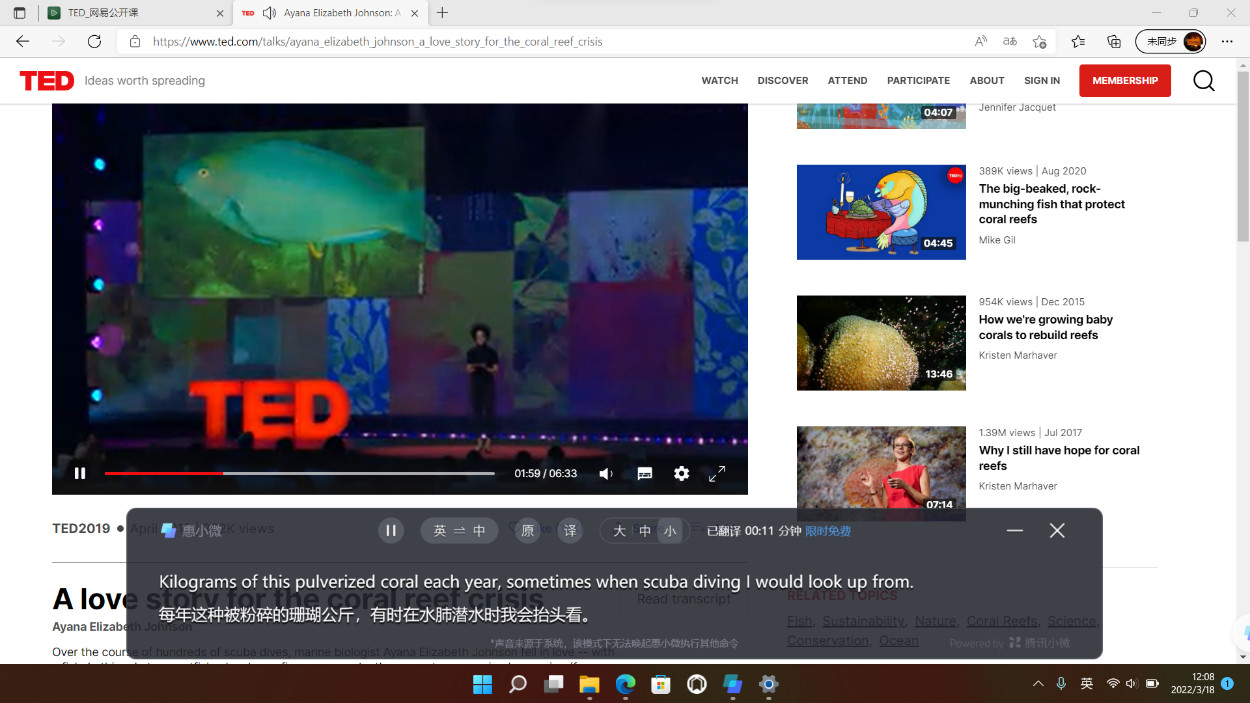Screen dimensions: 1250x703
Task: Minimize the translation overlay panel
Action: coord(1015,531)
